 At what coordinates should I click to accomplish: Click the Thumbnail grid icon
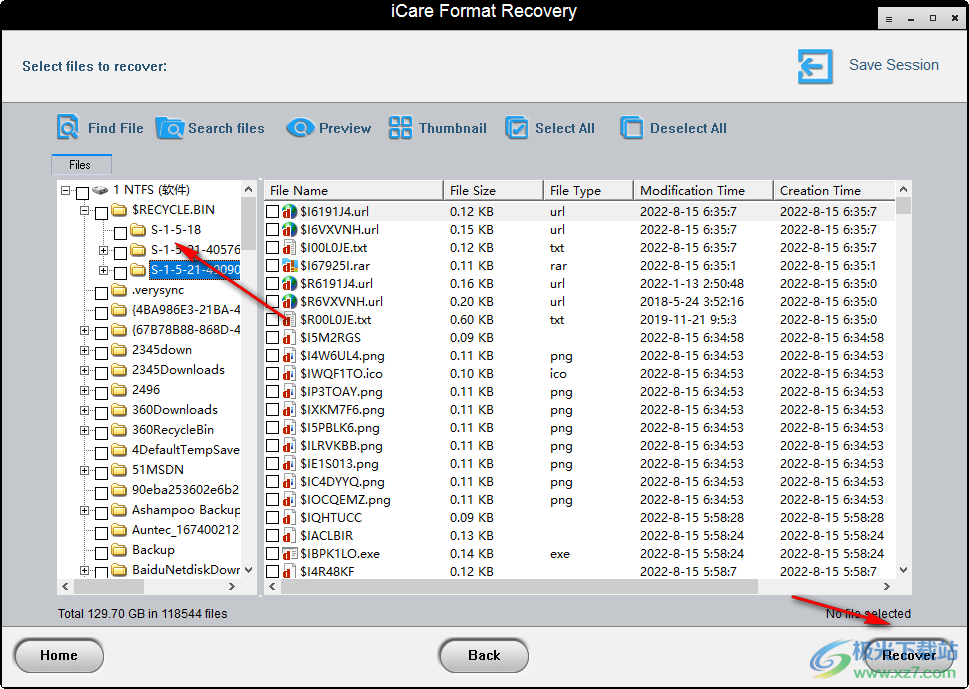[x=400, y=128]
